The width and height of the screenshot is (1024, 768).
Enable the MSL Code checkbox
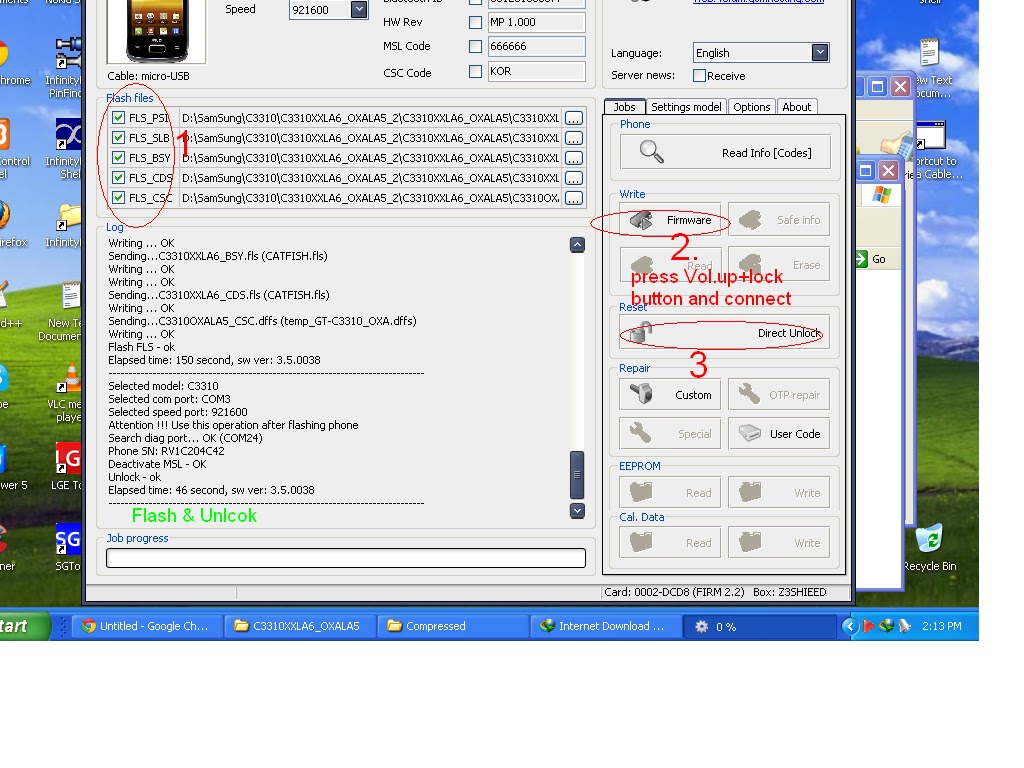(476, 46)
